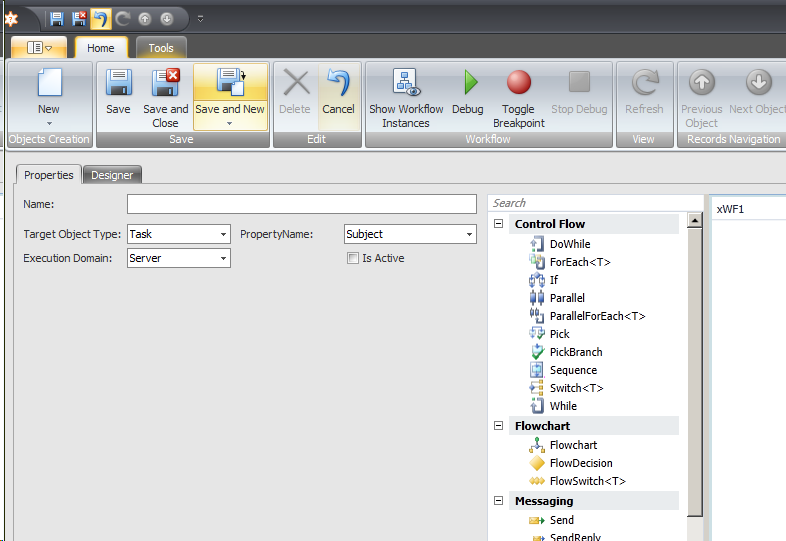The height and width of the screenshot is (541, 786).
Task: Open Show Workflow Instances
Action: click(x=405, y=84)
